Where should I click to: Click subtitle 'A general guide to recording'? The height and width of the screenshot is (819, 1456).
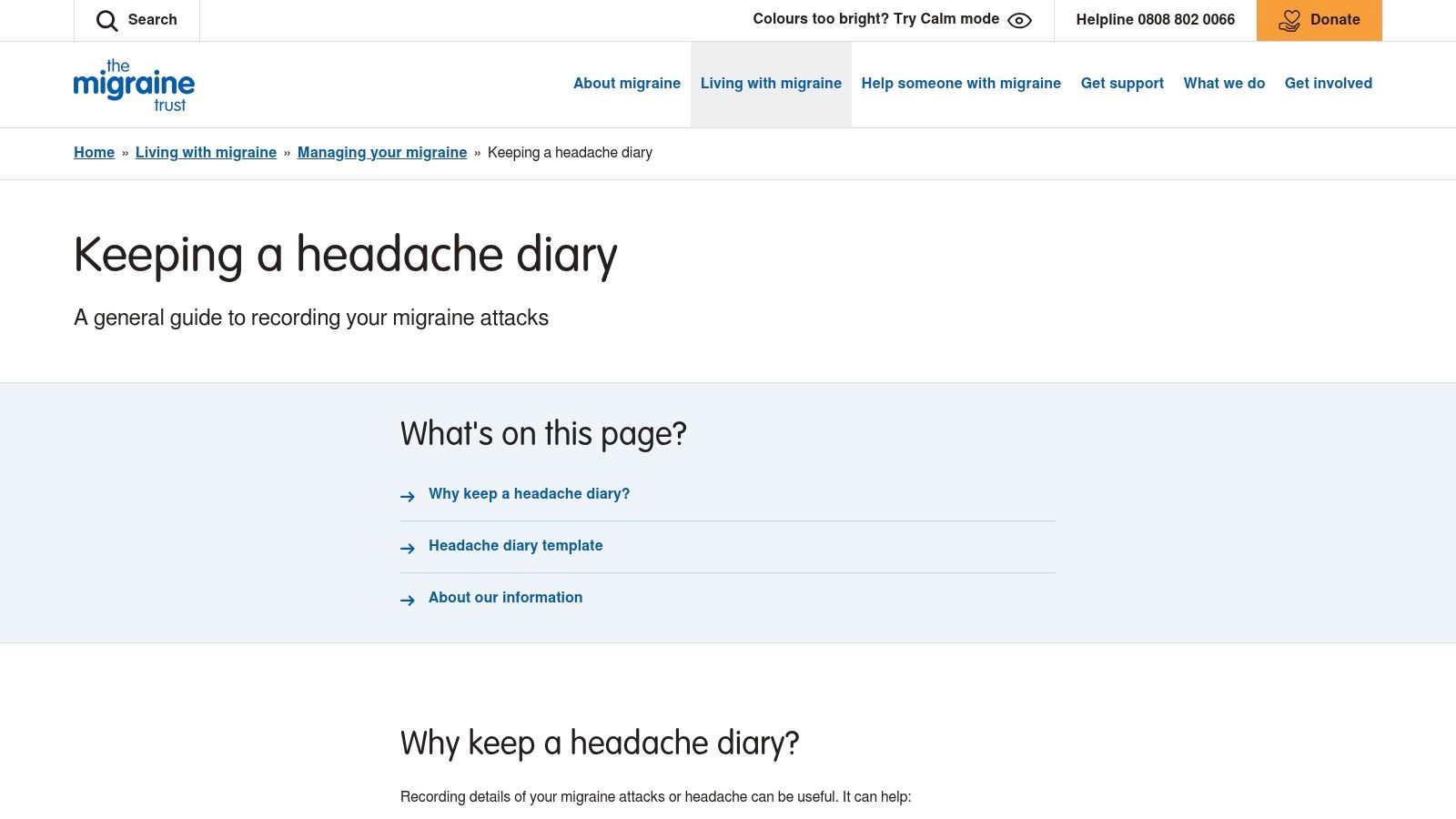(311, 318)
